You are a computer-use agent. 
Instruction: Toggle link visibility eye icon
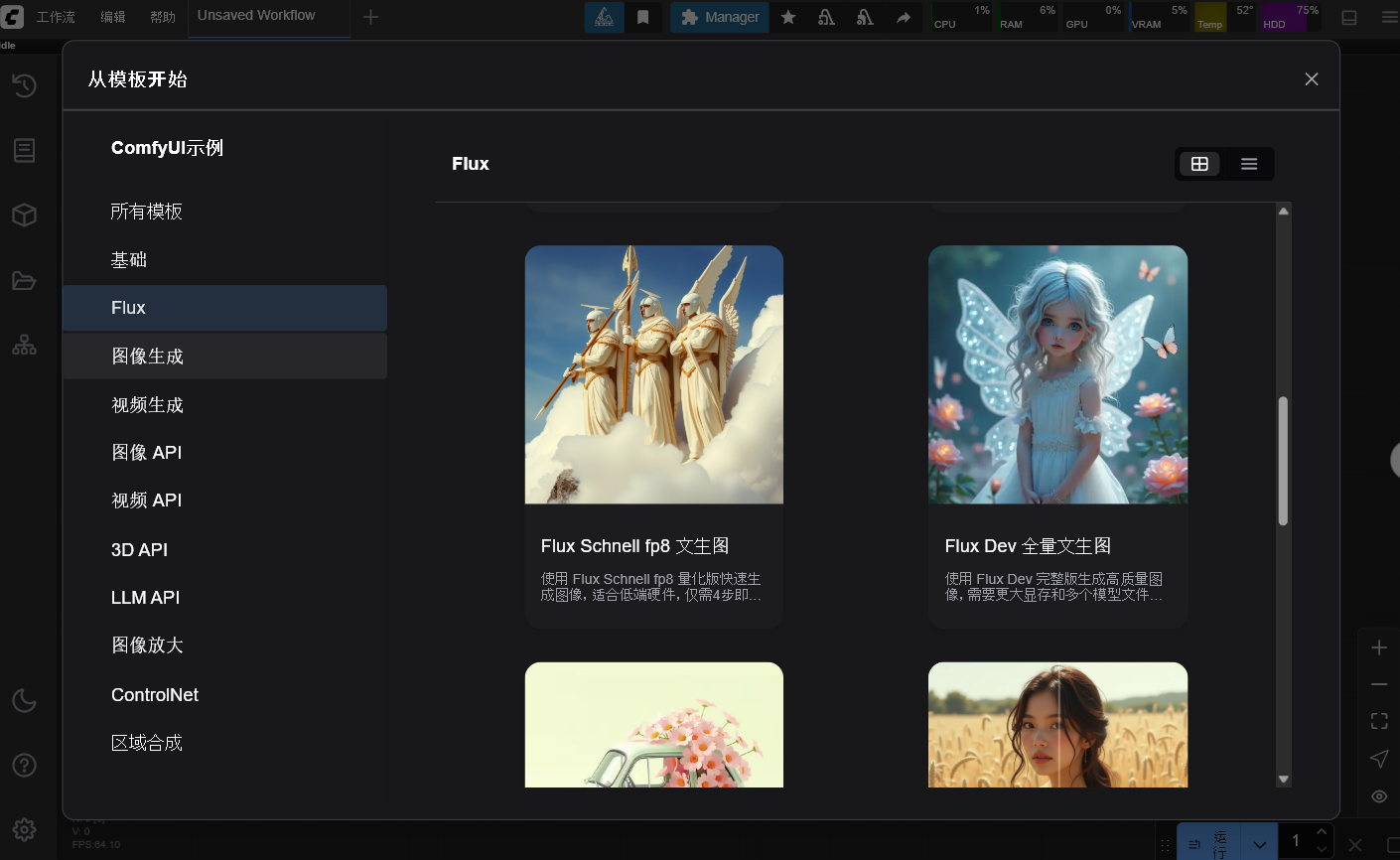click(x=1379, y=796)
